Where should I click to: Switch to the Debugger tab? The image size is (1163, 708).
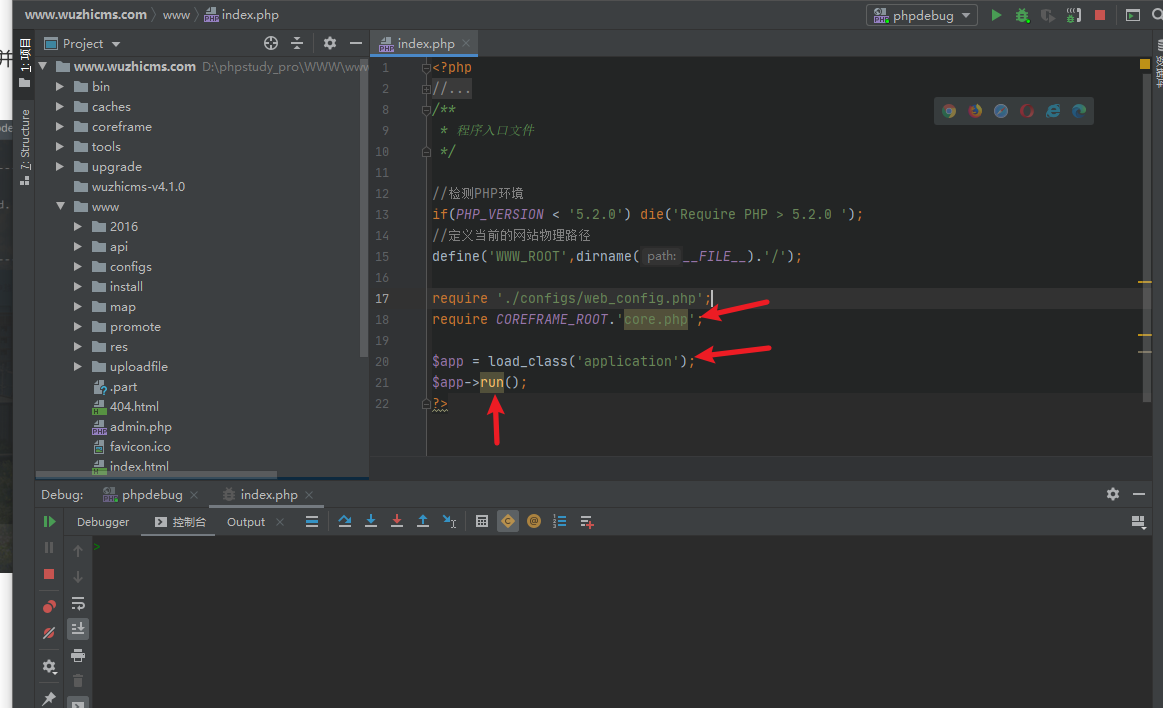pos(103,522)
